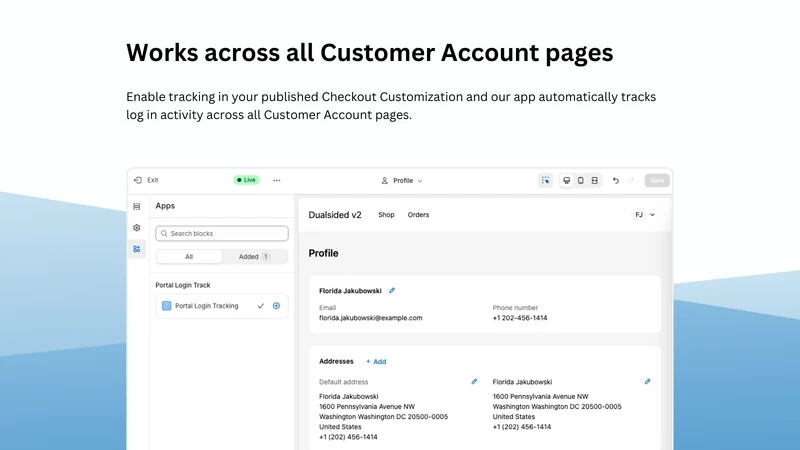Open the Settings gear sidebar icon
The height and width of the screenshot is (450, 800).
137,228
